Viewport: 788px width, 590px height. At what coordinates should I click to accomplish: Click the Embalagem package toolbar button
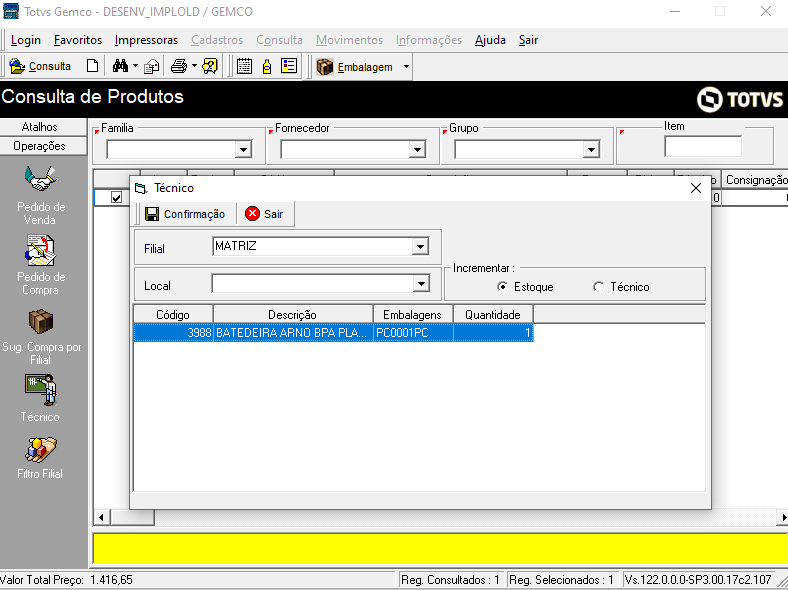[355, 66]
